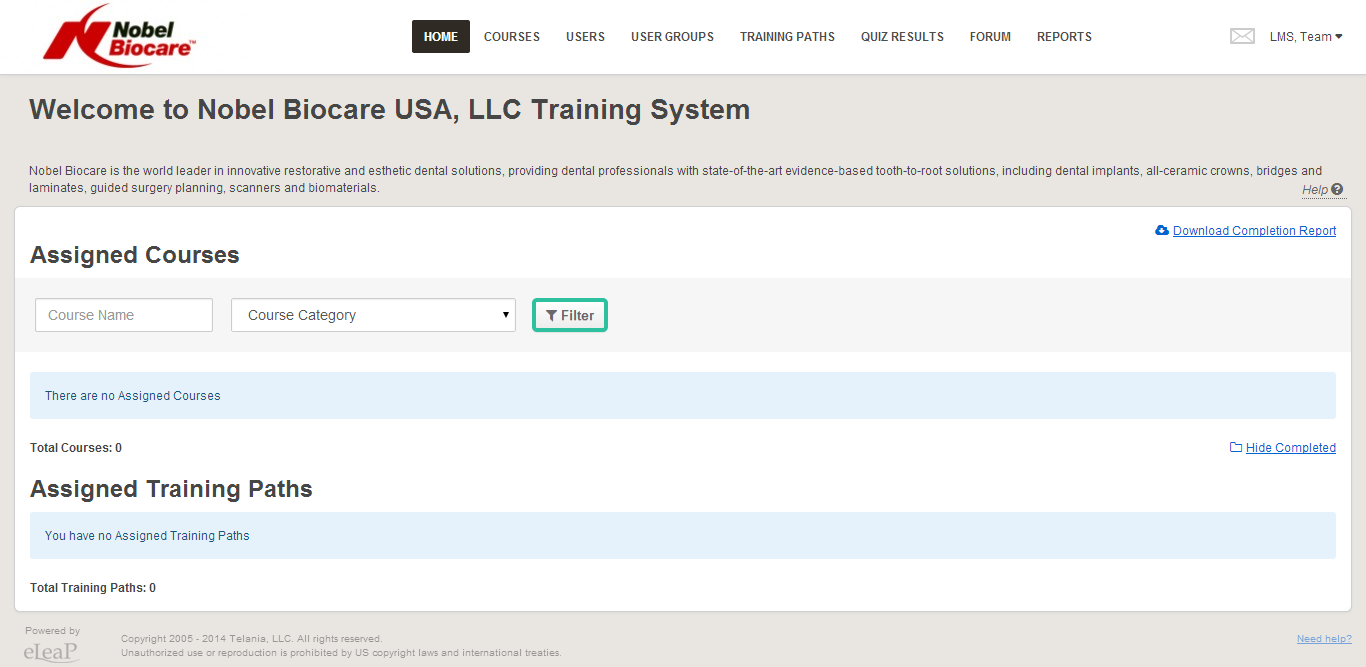Click the Need help? footer link
Viewport: 1366px width, 667px height.
(x=1324, y=639)
